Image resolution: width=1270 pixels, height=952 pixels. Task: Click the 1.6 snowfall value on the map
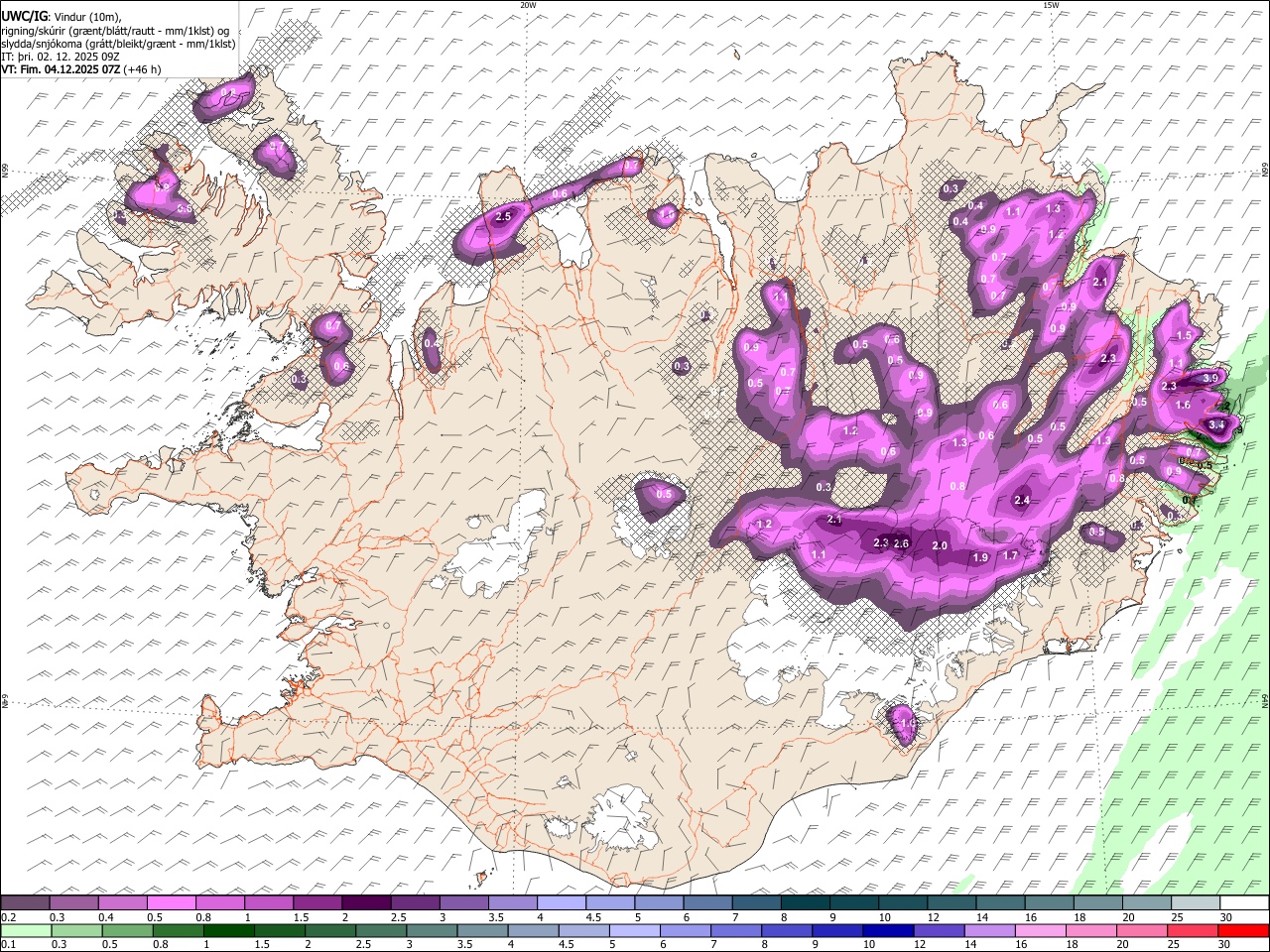tap(1183, 405)
